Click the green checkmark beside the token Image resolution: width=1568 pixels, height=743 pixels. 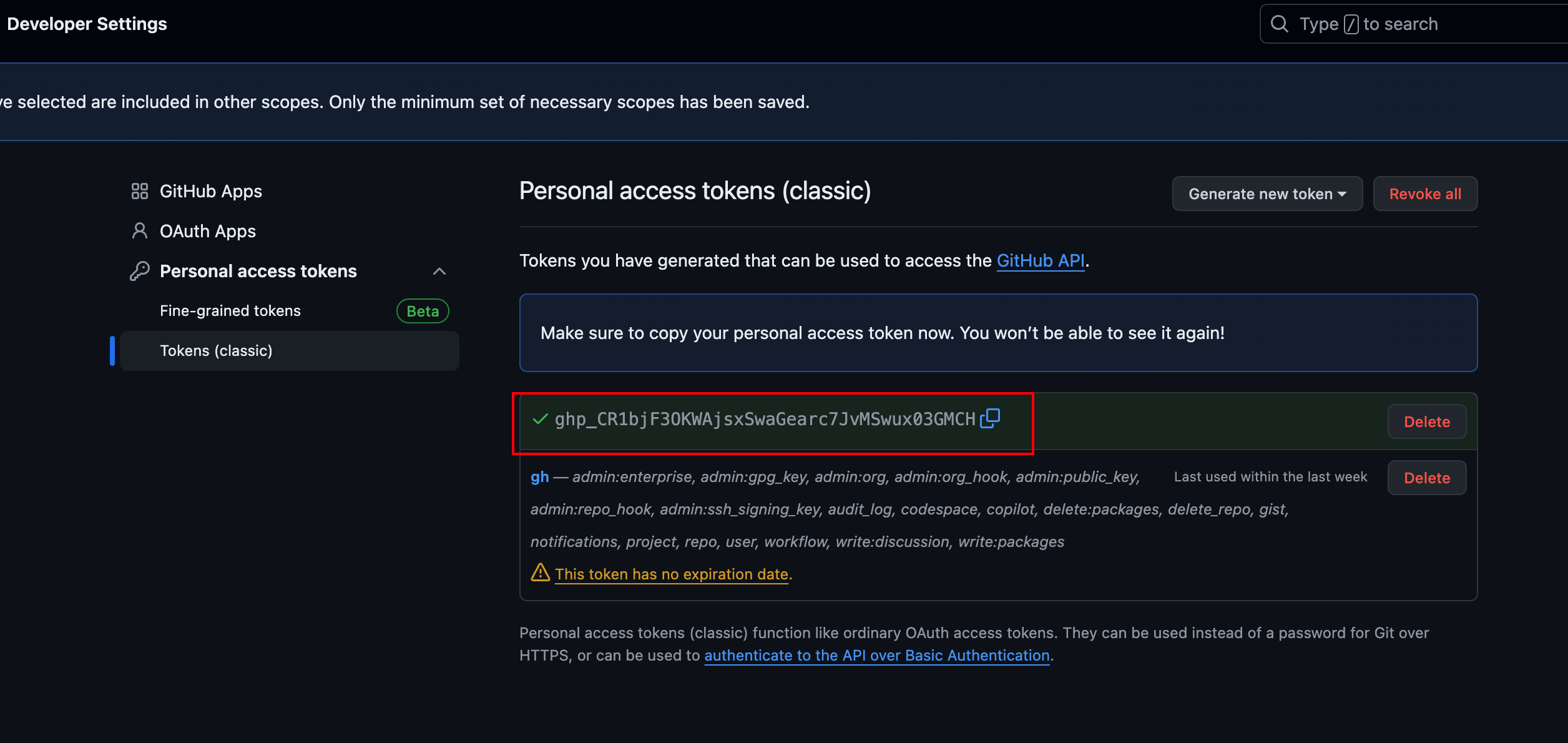tap(540, 419)
